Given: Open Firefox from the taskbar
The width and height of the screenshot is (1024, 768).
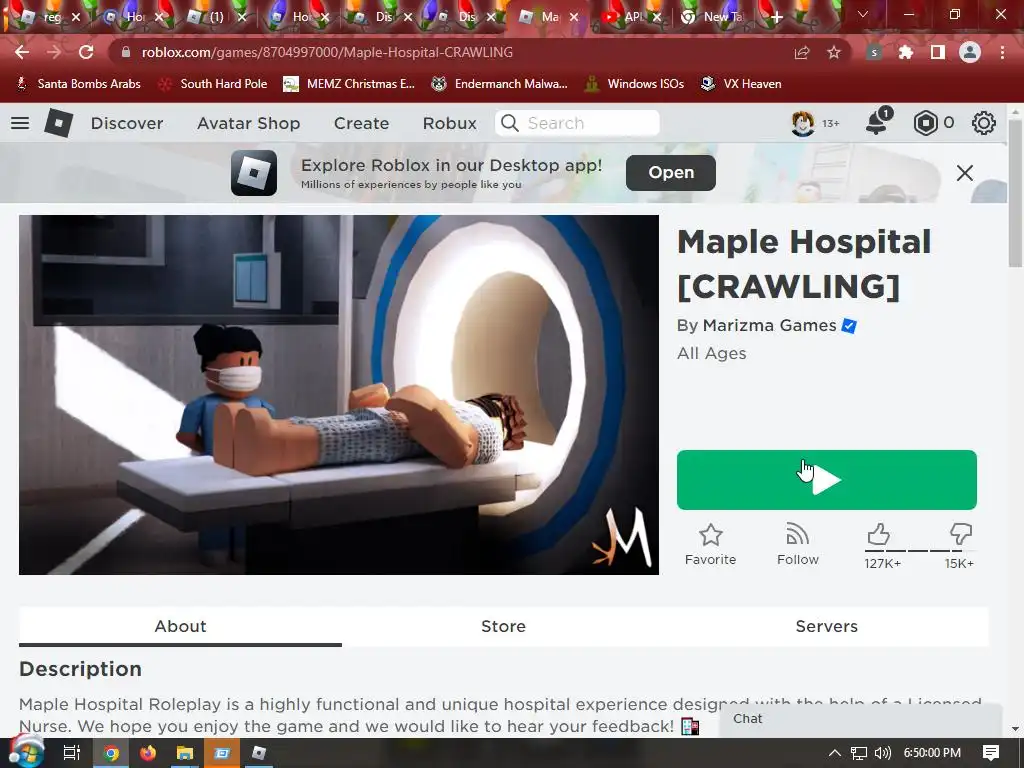Looking at the screenshot, I should (x=148, y=753).
